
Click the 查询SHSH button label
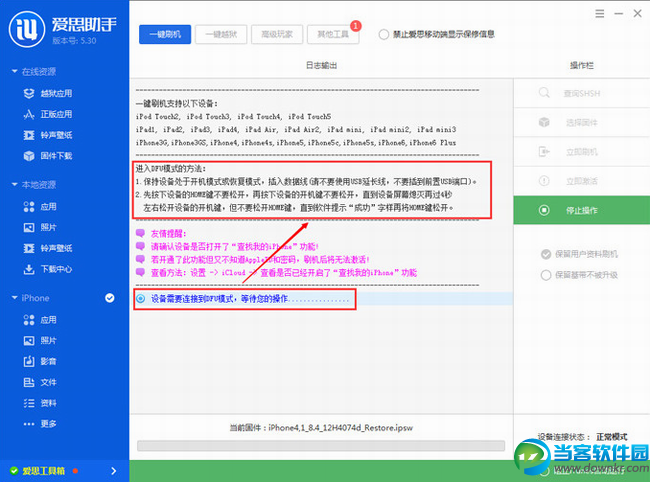tap(582, 94)
